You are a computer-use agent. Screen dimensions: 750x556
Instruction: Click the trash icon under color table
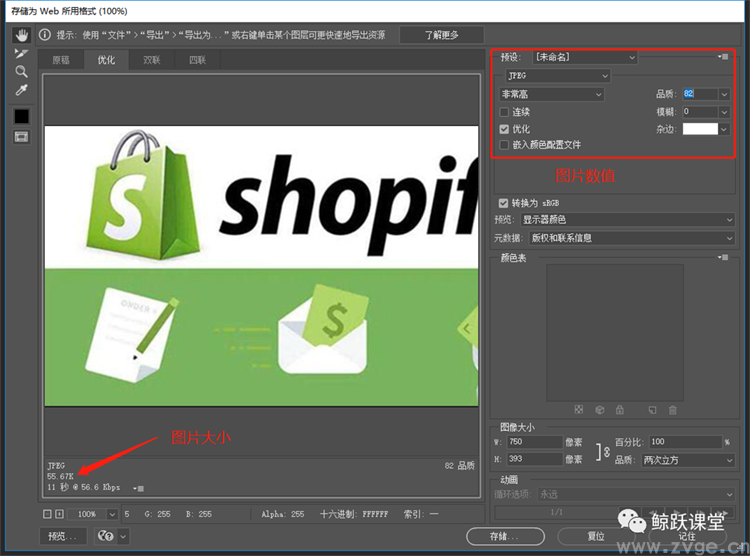click(672, 410)
